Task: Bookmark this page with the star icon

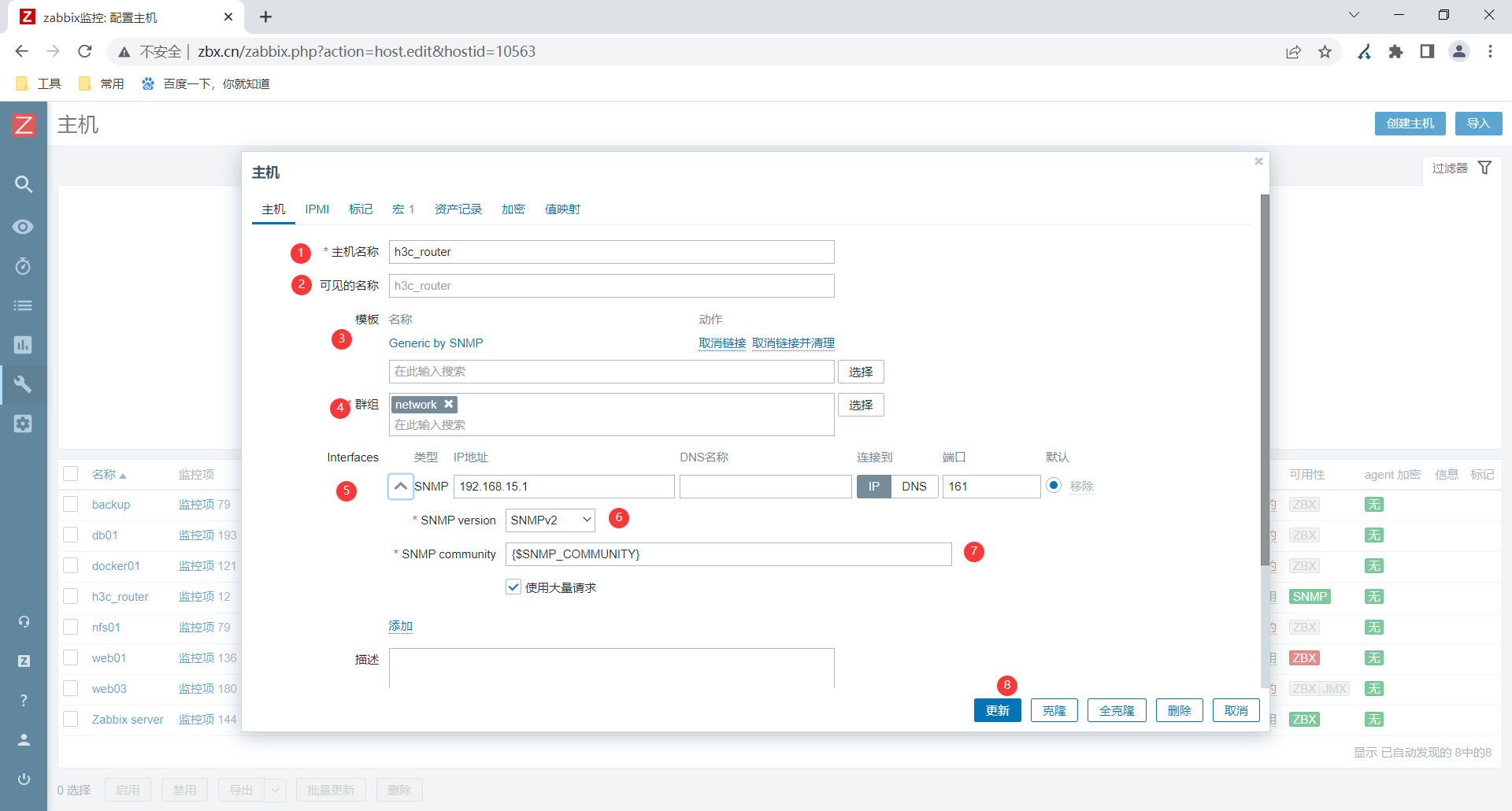Action: click(x=1325, y=52)
